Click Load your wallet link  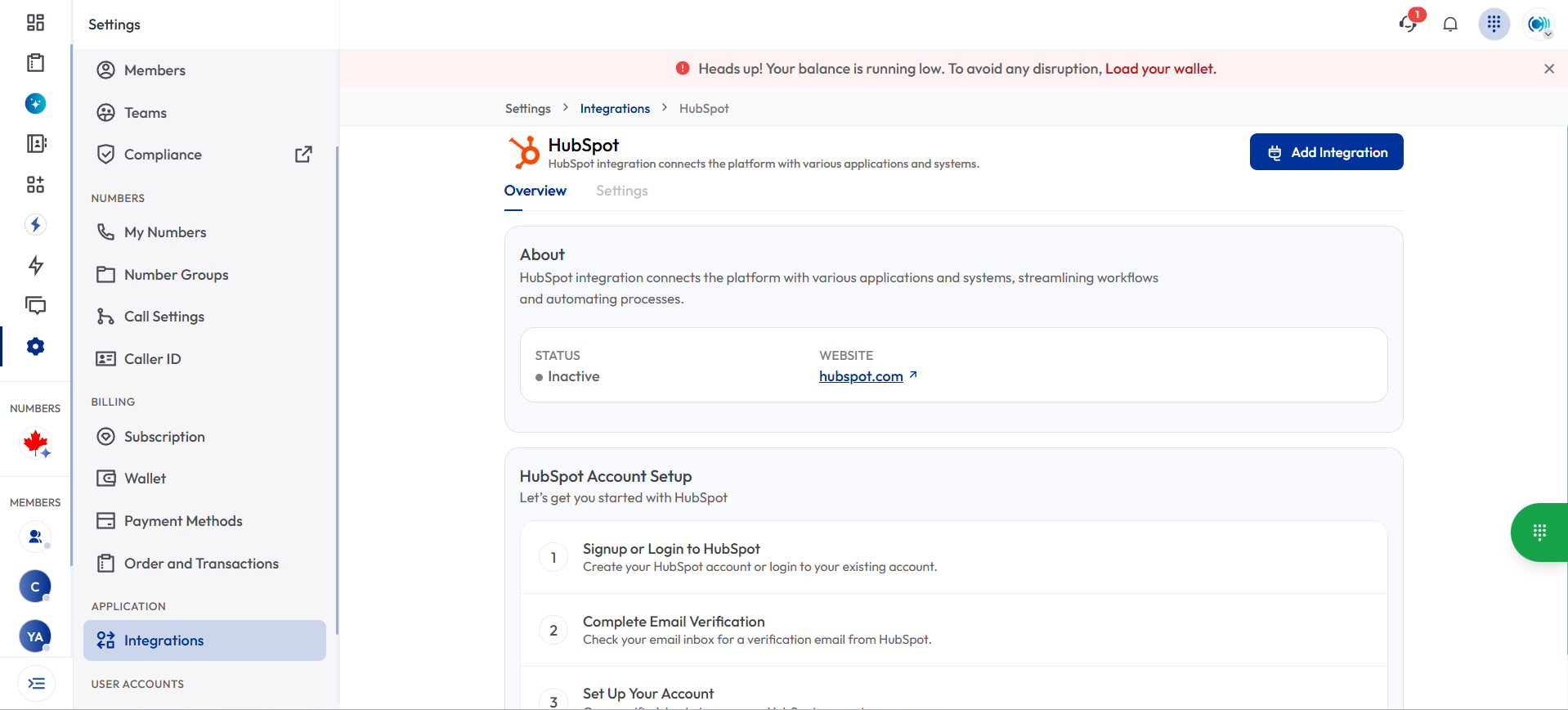pos(1160,69)
